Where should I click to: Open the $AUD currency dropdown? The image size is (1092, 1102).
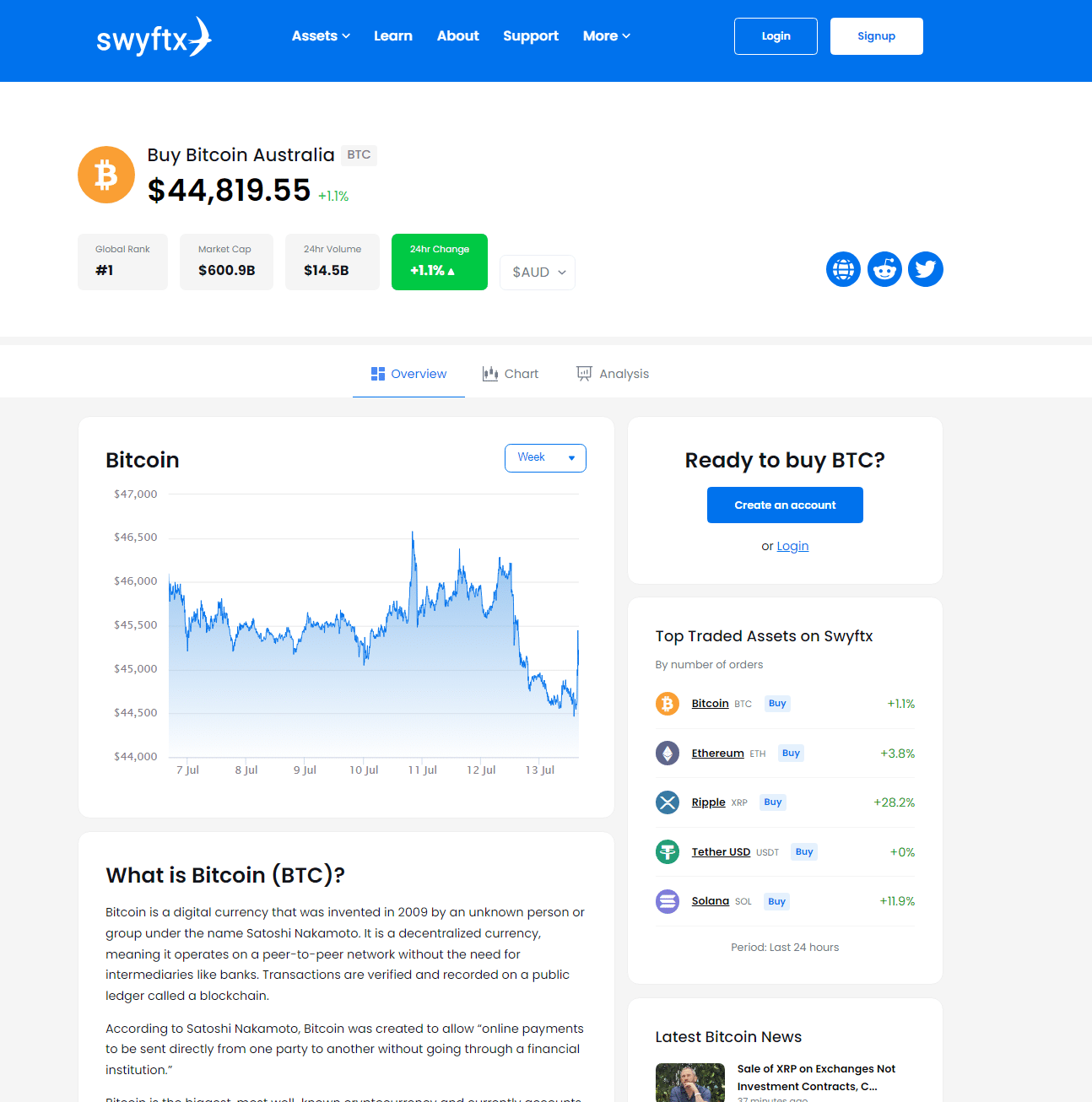(538, 273)
